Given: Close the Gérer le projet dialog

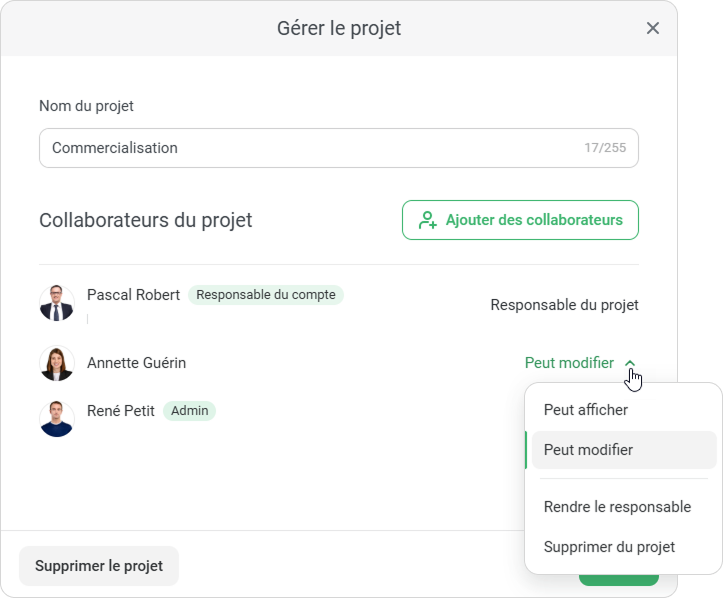Looking at the screenshot, I should (x=653, y=28).
